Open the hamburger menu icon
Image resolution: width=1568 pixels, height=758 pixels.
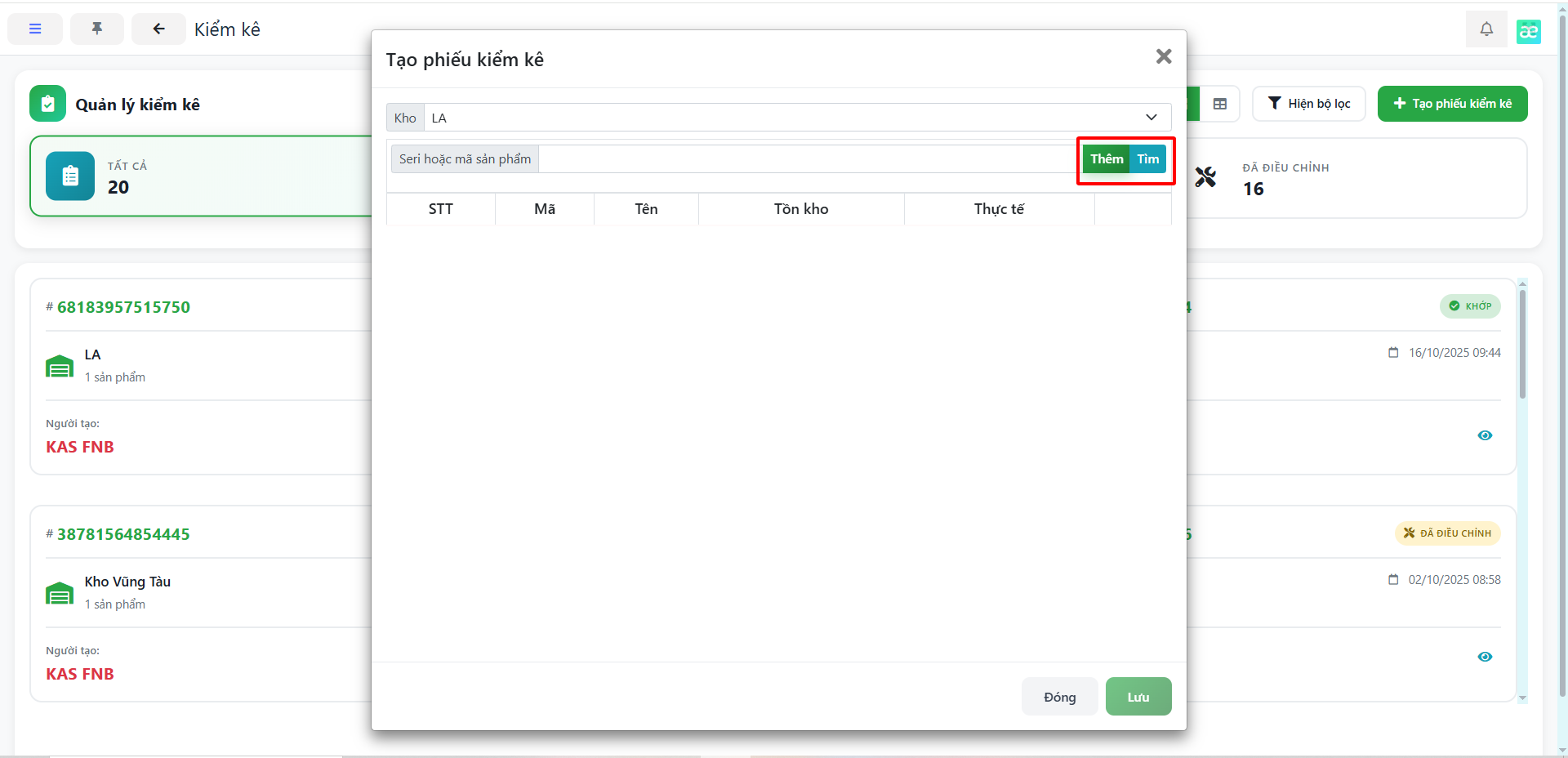(35, 29)
